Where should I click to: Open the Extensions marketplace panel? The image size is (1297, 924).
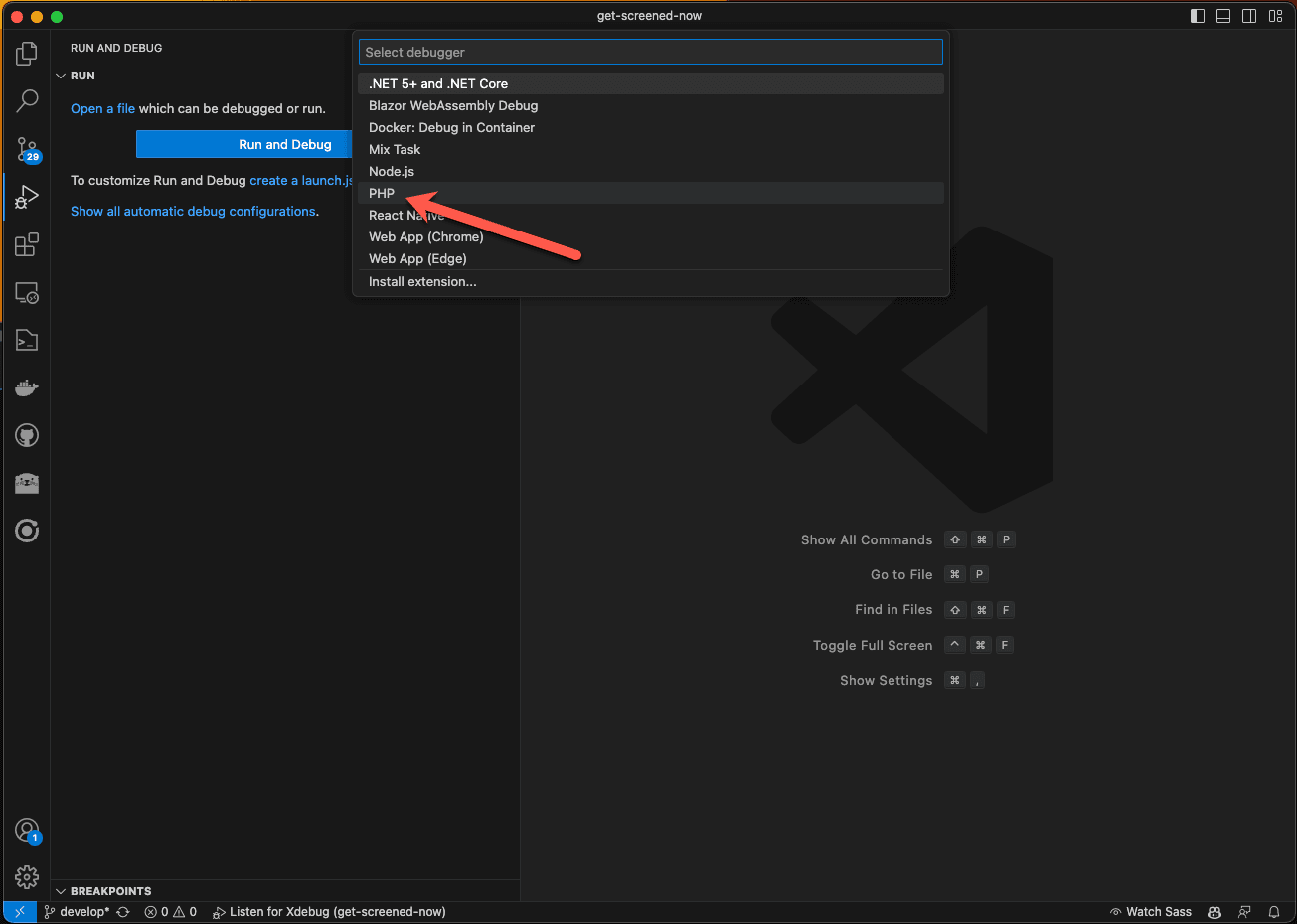(x=26, y=244)
